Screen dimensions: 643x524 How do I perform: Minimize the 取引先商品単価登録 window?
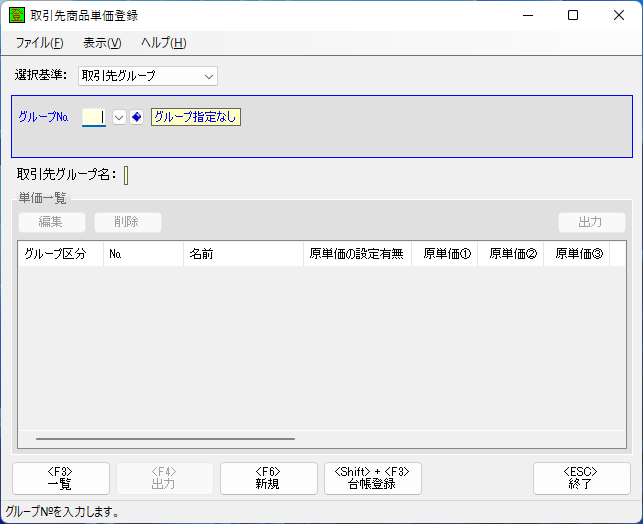click(528, 16)
